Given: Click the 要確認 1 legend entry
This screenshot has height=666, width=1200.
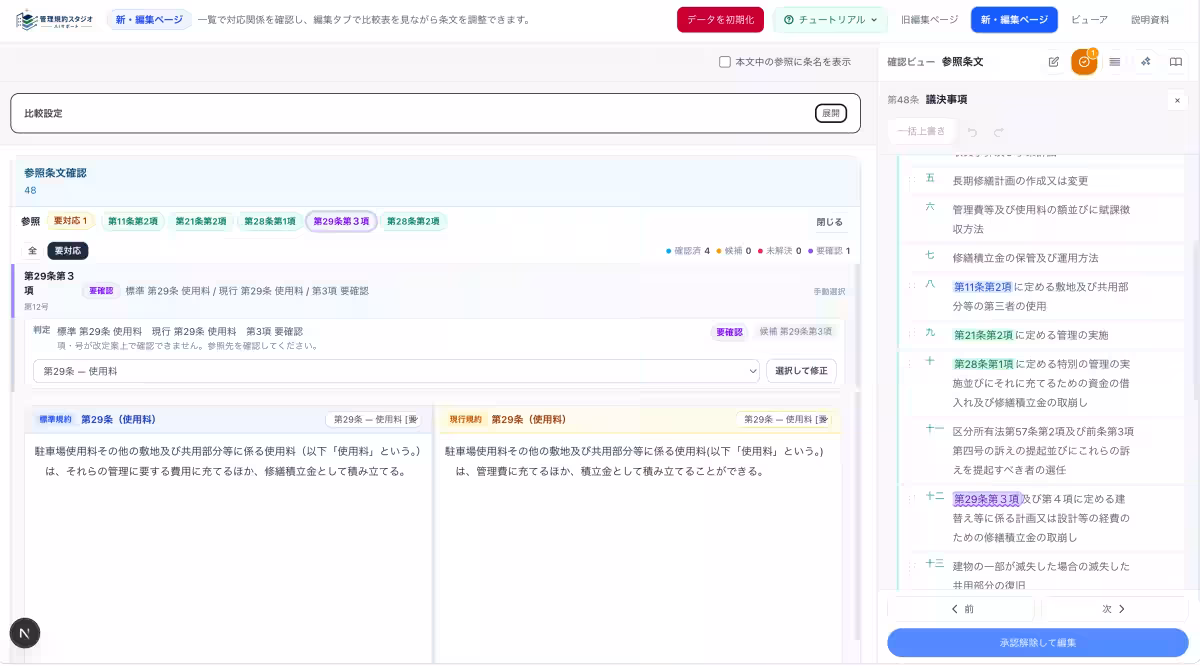Looking at the screenshot, I should click(x=829, y=251).
